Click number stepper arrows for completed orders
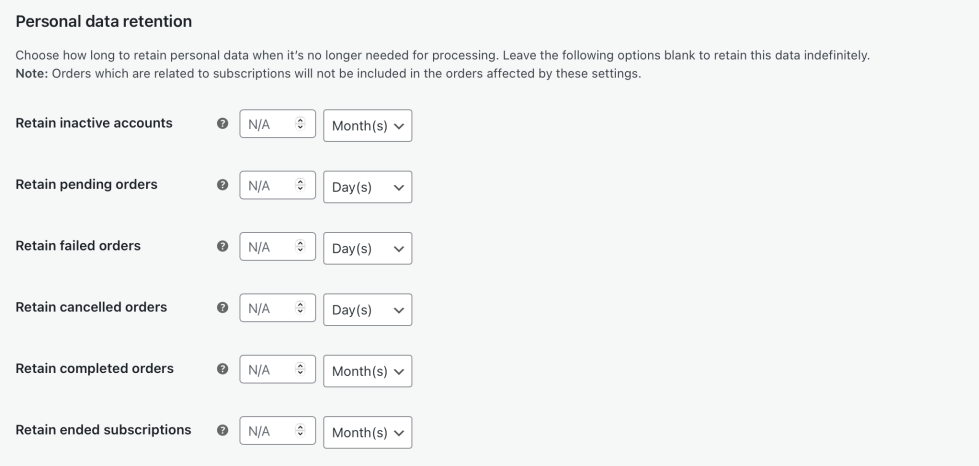 coord(301,370)
